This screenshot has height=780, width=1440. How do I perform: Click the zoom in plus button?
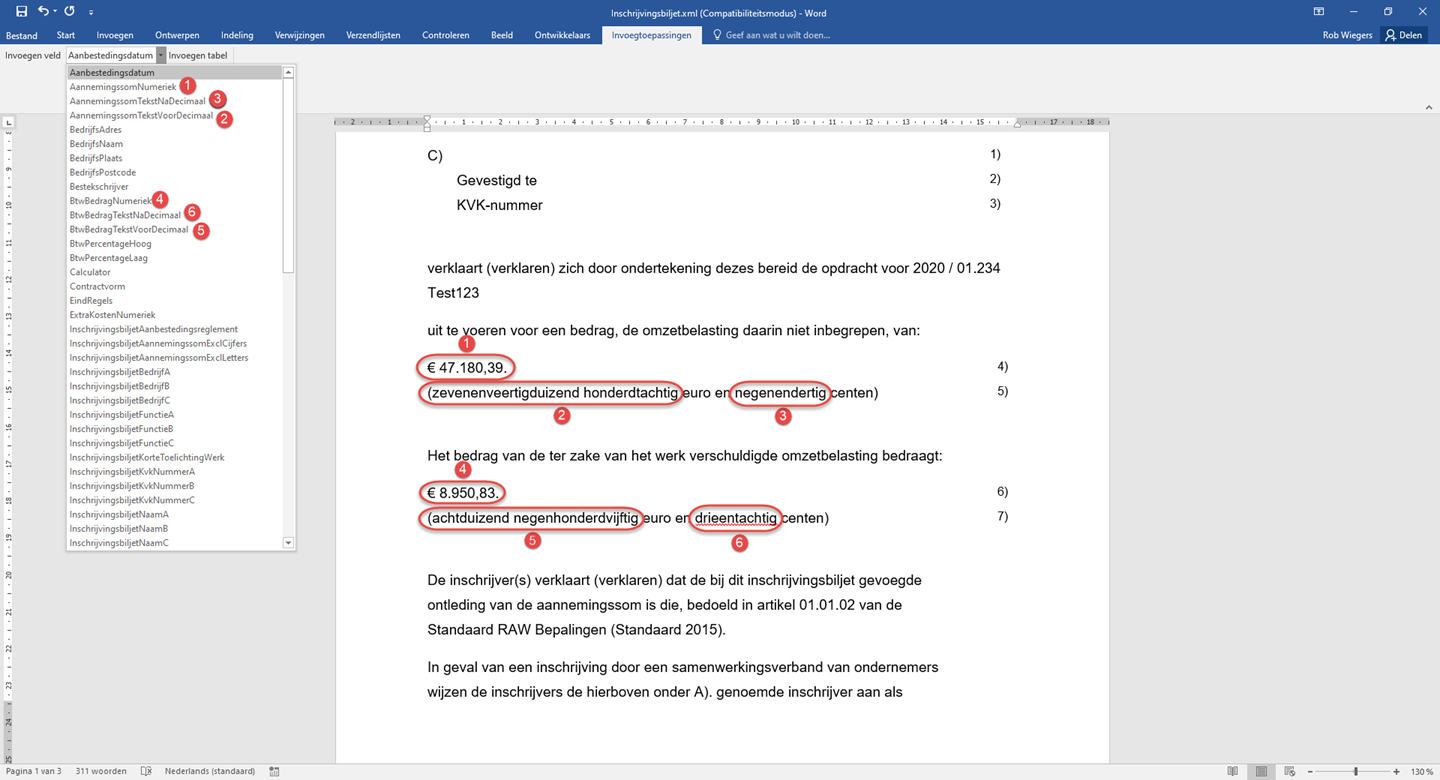[1397, 771]
